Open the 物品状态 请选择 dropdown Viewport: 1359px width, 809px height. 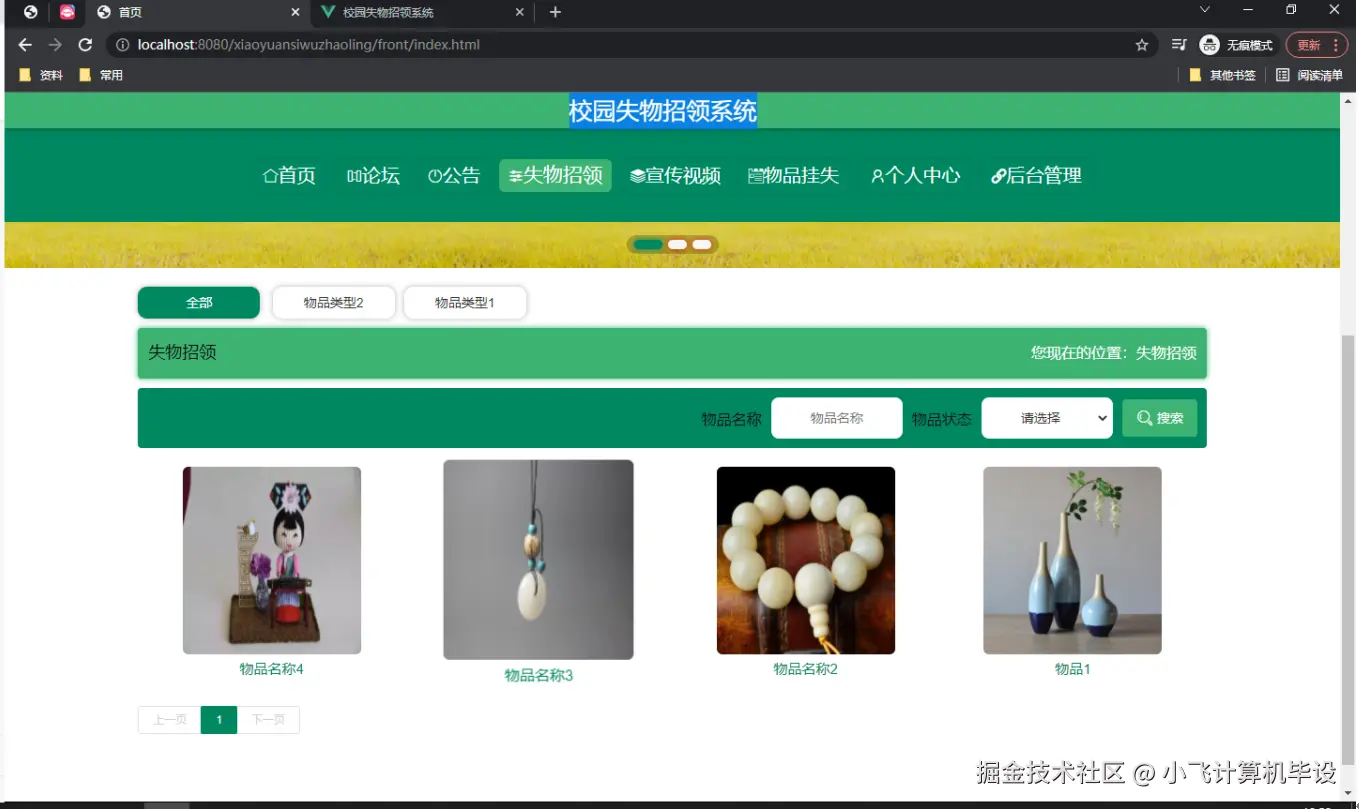click(1046, 417)
